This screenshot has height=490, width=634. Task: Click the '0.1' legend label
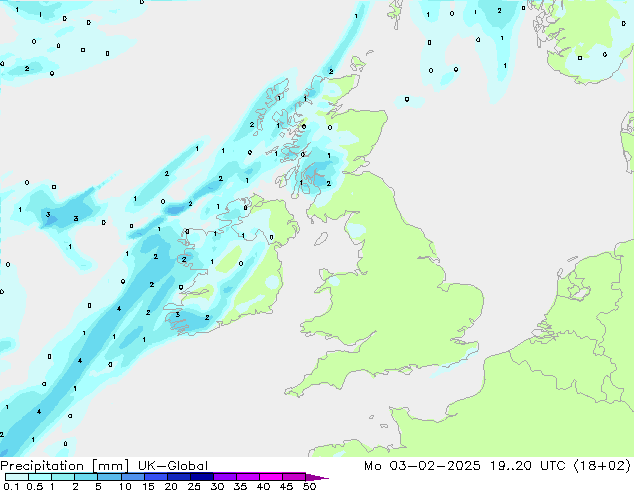point(11,486)
